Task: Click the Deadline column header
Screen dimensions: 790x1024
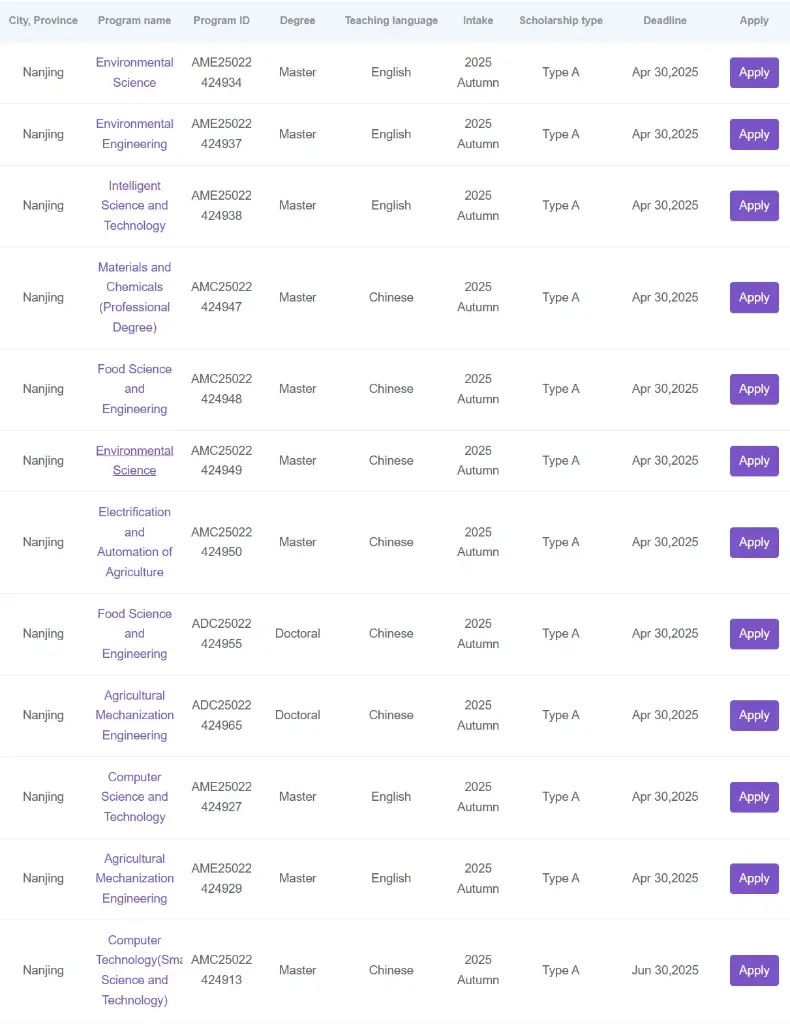Action: [665, 21]
